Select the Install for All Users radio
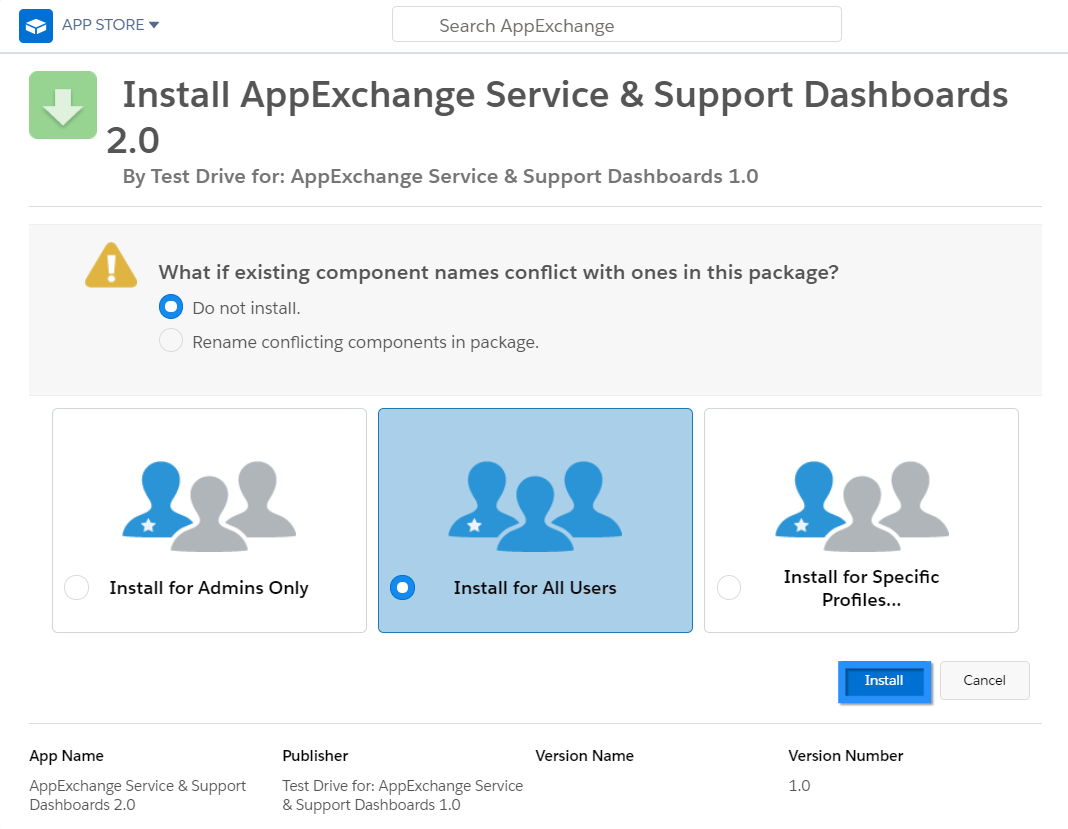Viewport: 1068px width, 829px height. [403, 587]
